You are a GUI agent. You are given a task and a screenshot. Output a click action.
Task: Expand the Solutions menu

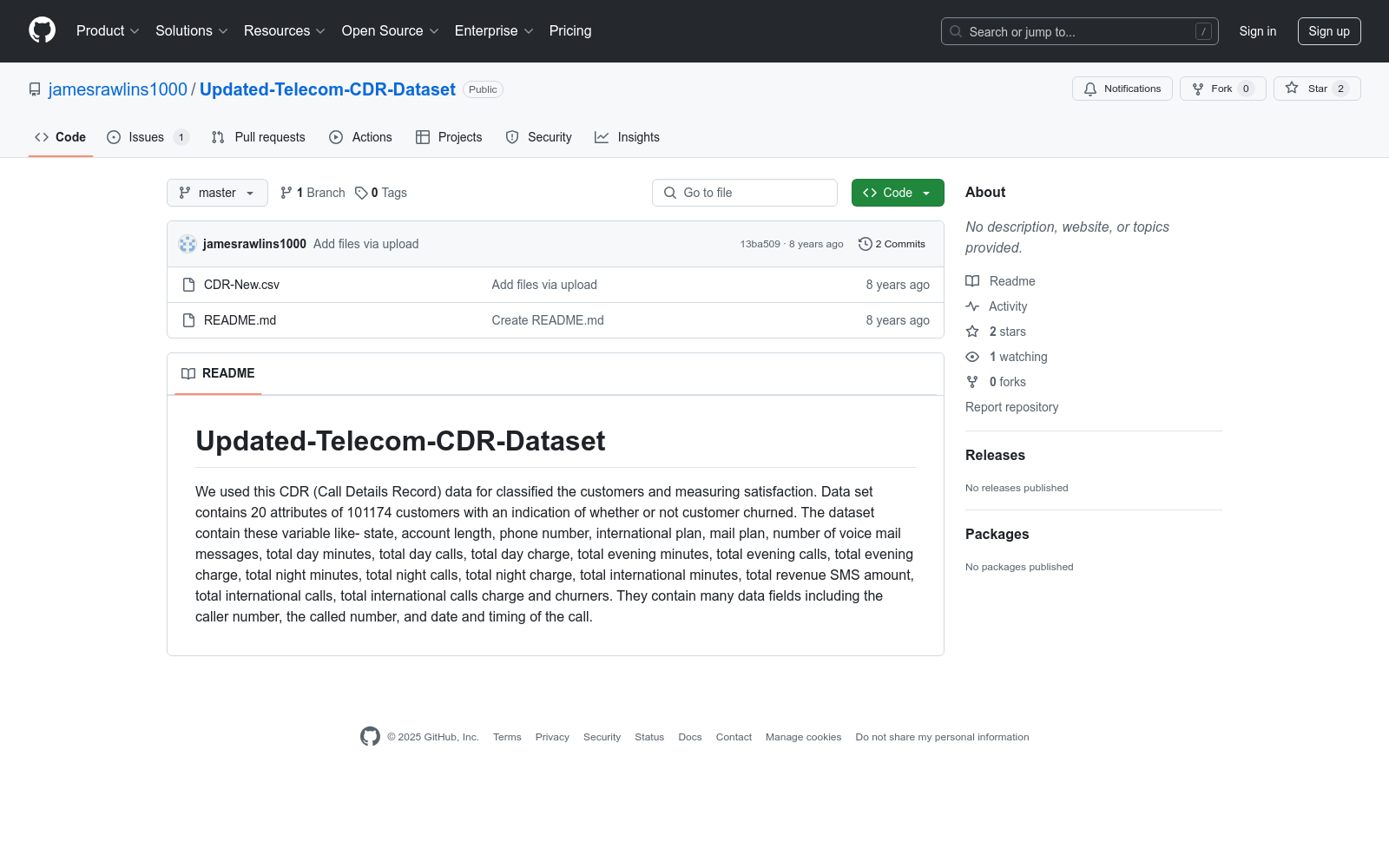tap(192, 31)
